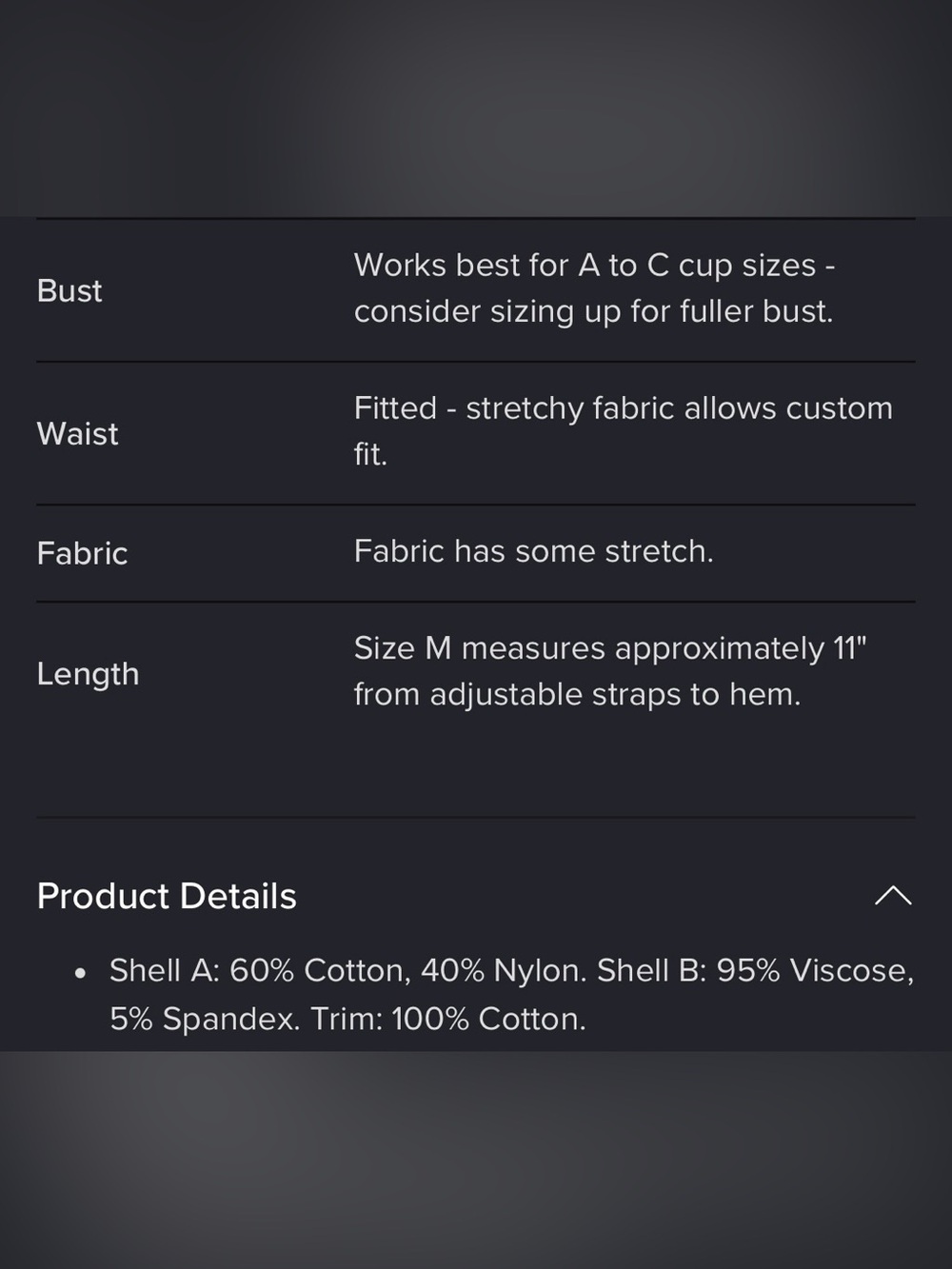Tap the Product Details heading
The image size is (952, 1269).
click(167, 896)
